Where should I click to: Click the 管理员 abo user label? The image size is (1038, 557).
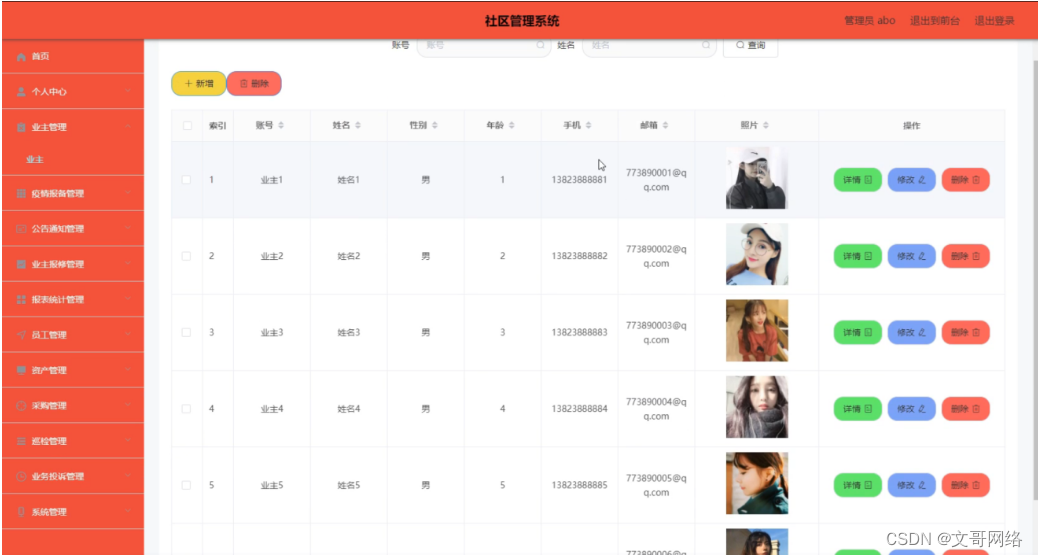coord(870,21)
